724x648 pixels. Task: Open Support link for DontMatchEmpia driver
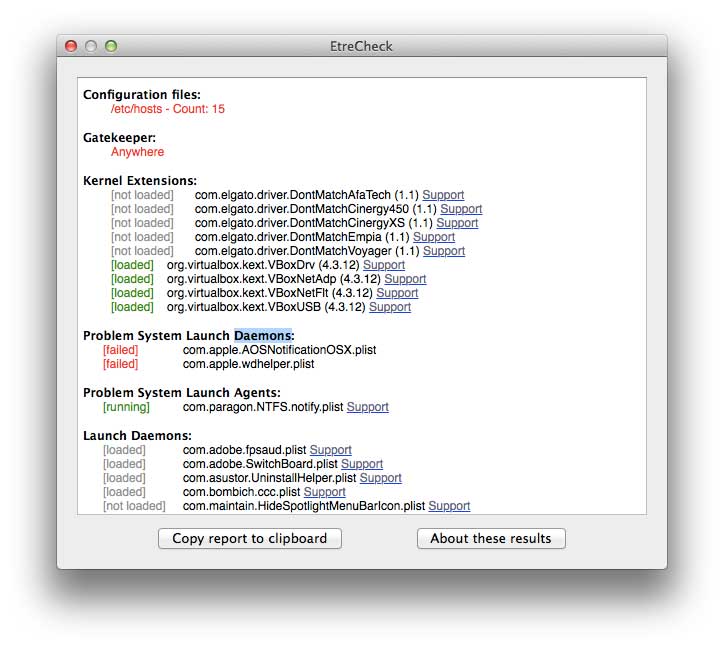434,237
